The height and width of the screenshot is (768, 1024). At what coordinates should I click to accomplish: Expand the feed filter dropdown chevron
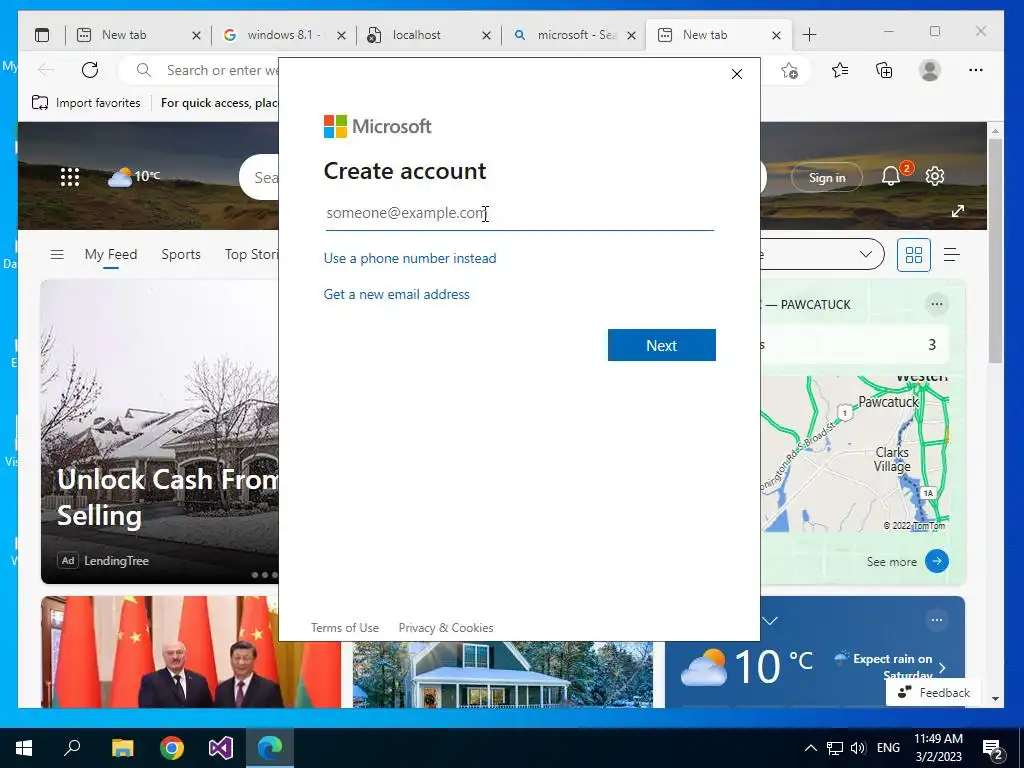tap(866, 254)
